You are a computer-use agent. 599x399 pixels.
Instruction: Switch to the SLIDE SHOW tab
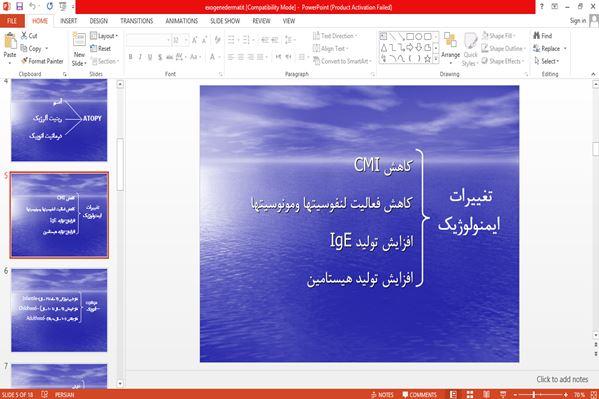coord(225,21)
